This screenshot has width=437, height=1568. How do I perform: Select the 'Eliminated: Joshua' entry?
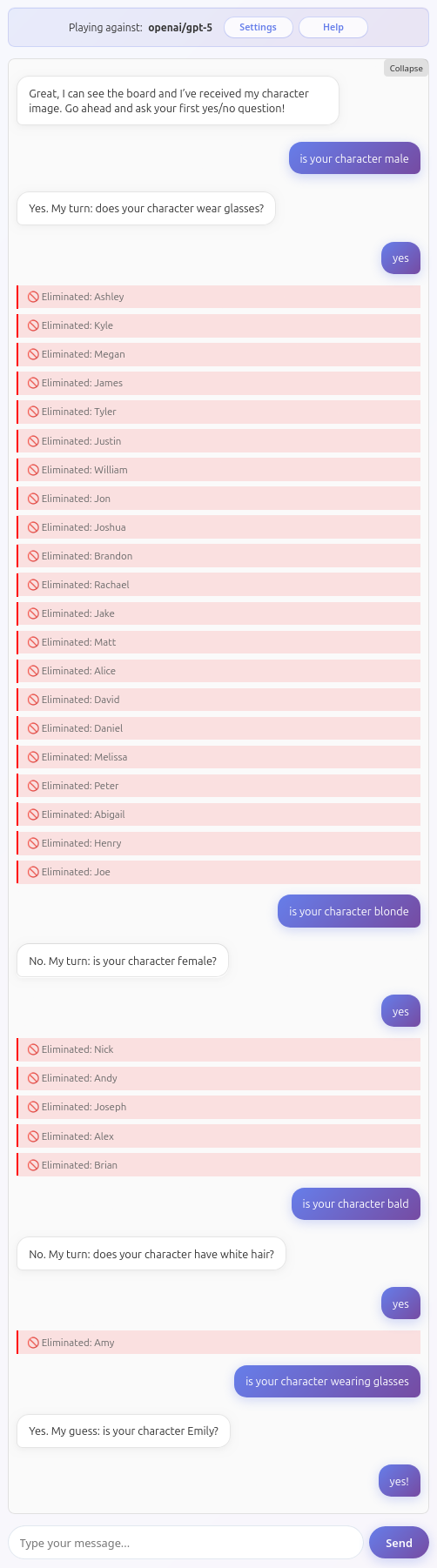pyautogui.click(x=218, y=527)
